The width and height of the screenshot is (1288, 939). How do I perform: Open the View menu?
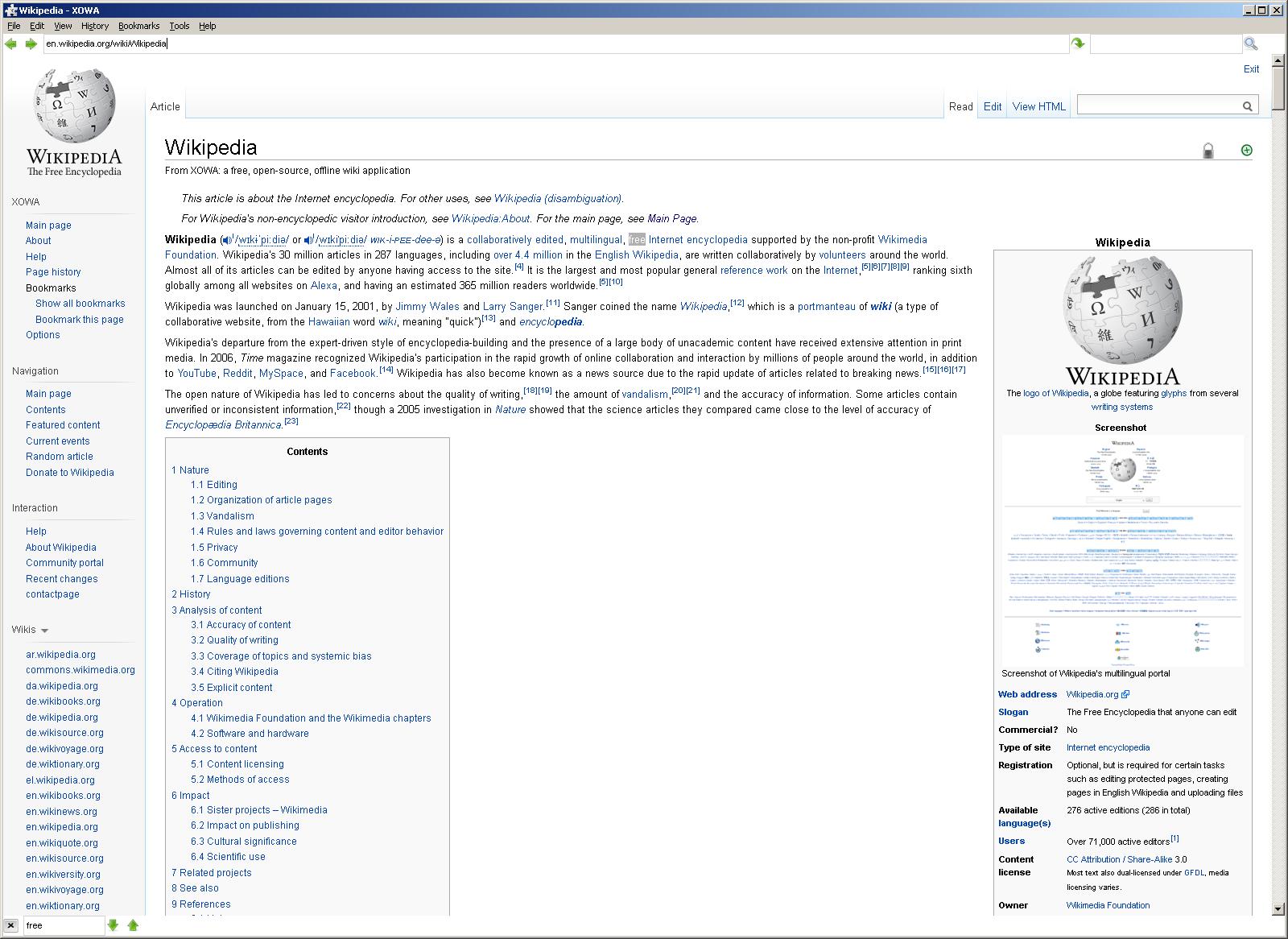coord(63,26)
